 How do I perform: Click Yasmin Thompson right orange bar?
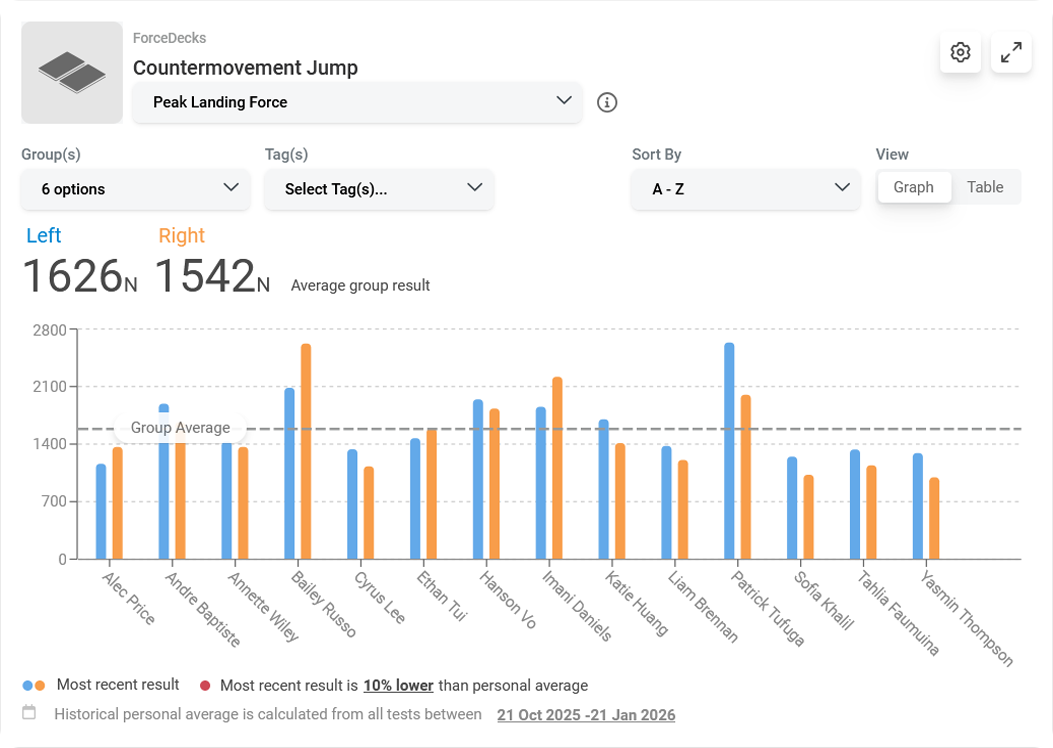[934, 518]
